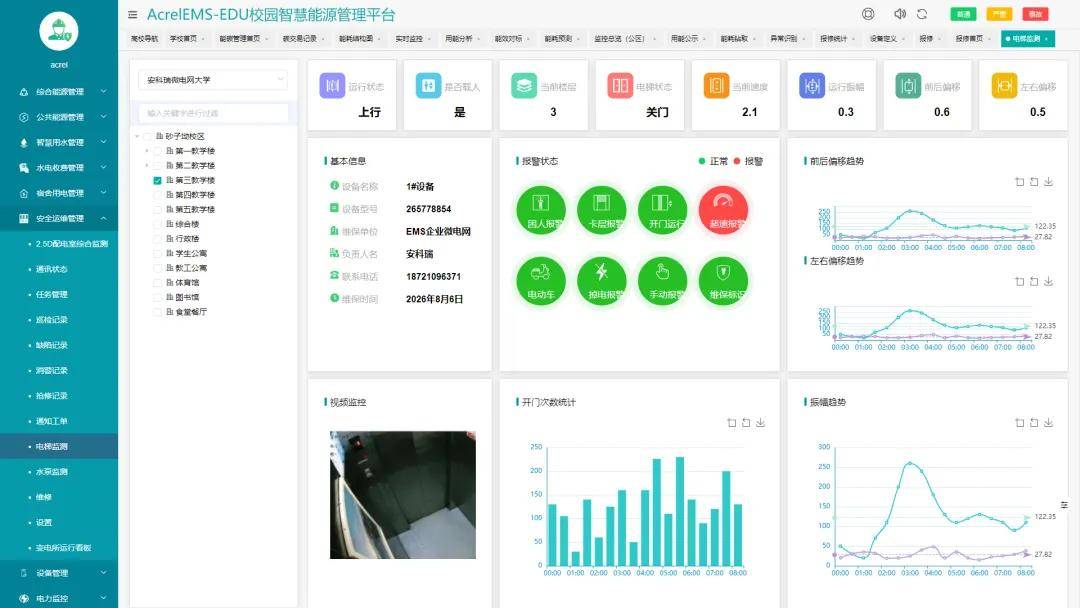Click the red 超速报警 overspeed alarm icon
The image size is (1080, 608).
pyautogui.click(x=723, y=209)
